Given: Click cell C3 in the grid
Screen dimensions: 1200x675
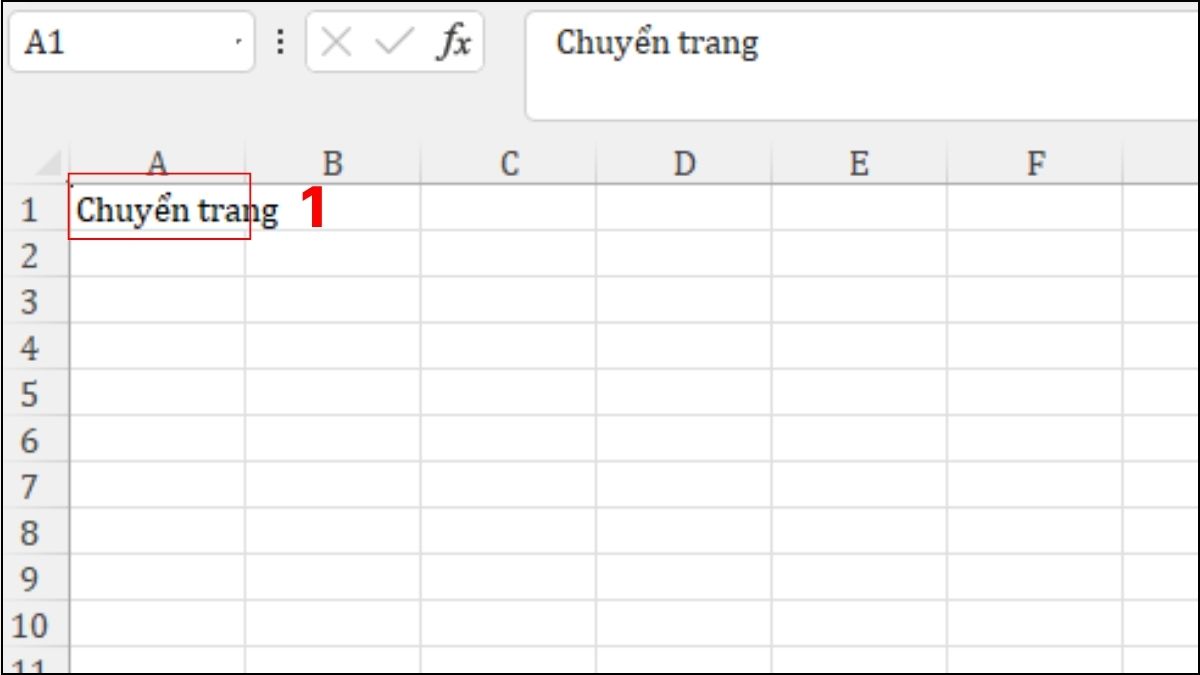Looking at the screenshot, I should [x=508, y=300].
